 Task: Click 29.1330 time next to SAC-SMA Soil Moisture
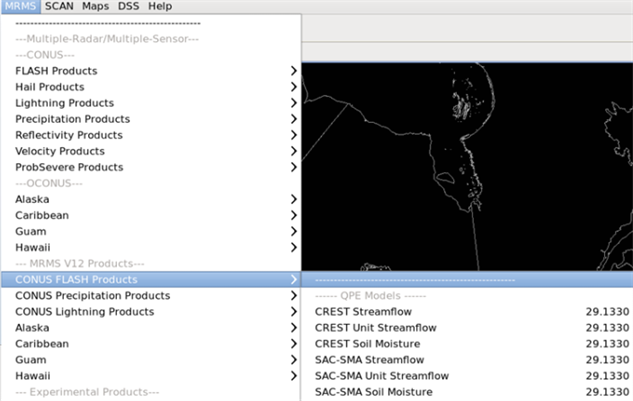tap(607, 392)
